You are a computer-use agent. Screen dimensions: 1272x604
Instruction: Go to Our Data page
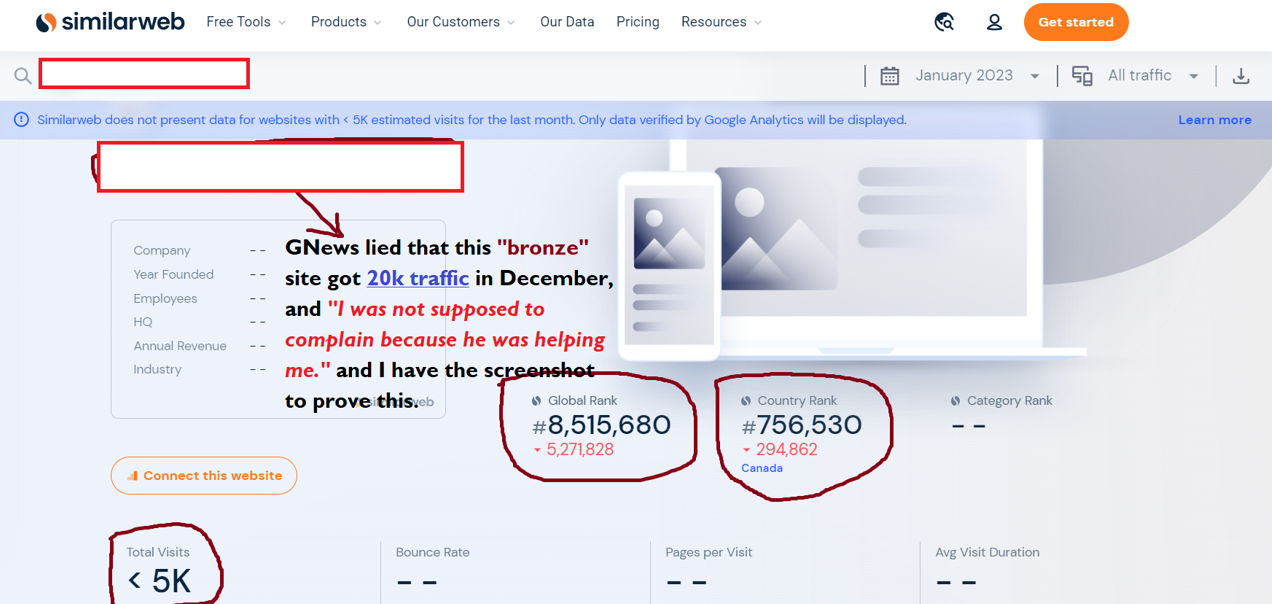pos(567,22)
